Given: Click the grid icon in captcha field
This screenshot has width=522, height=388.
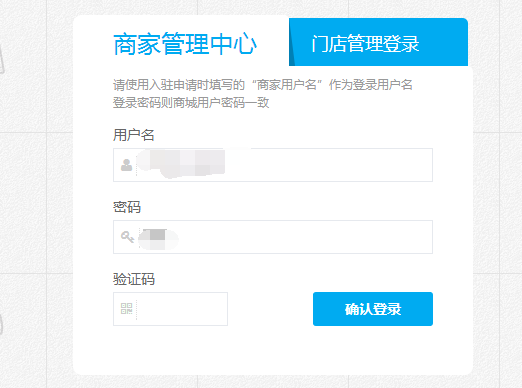Looking at the screenshot, I should coord(127,309).
